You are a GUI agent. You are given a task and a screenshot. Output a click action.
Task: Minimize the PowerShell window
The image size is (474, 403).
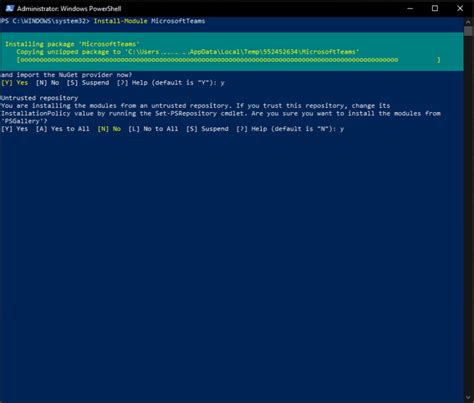410,8
